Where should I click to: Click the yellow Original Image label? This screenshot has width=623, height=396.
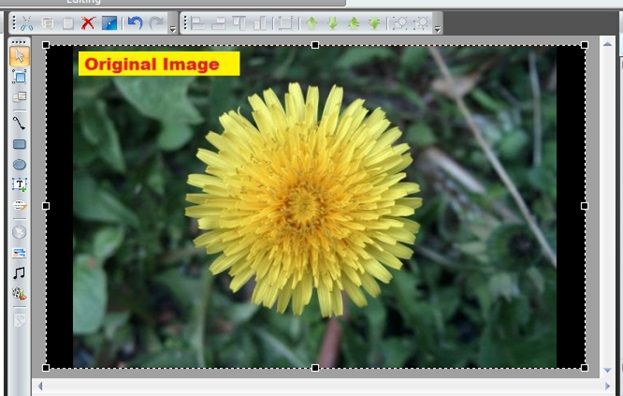pyautogui.click(x=159, y=64)
